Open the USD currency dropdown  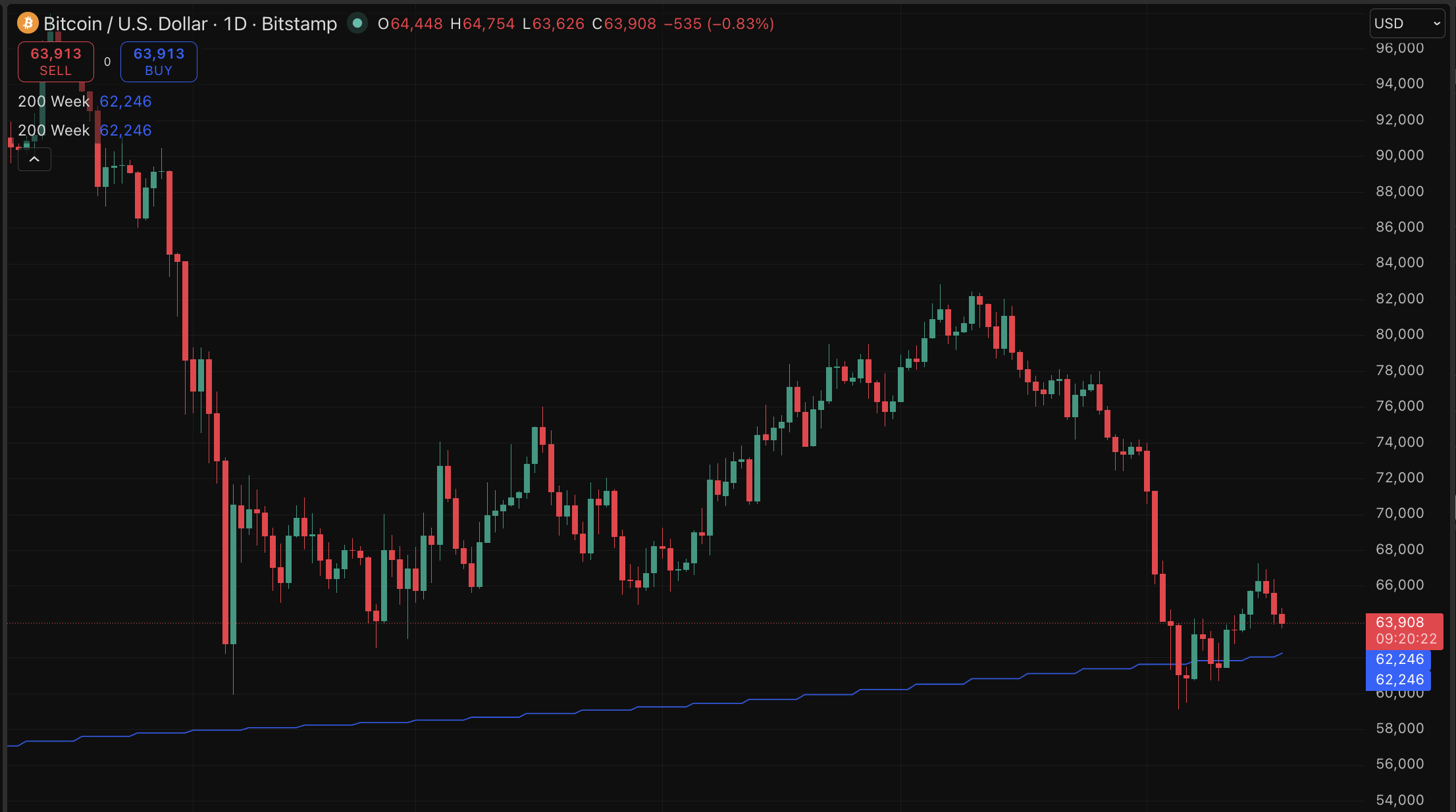[1407, 24]
